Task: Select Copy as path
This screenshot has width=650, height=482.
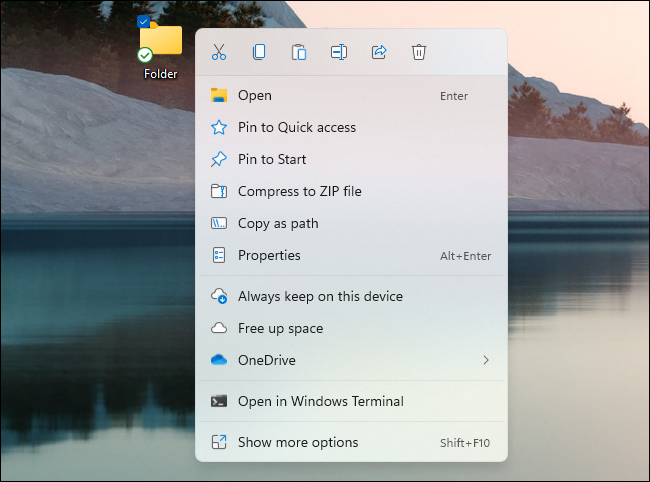Action: [278, 224]
